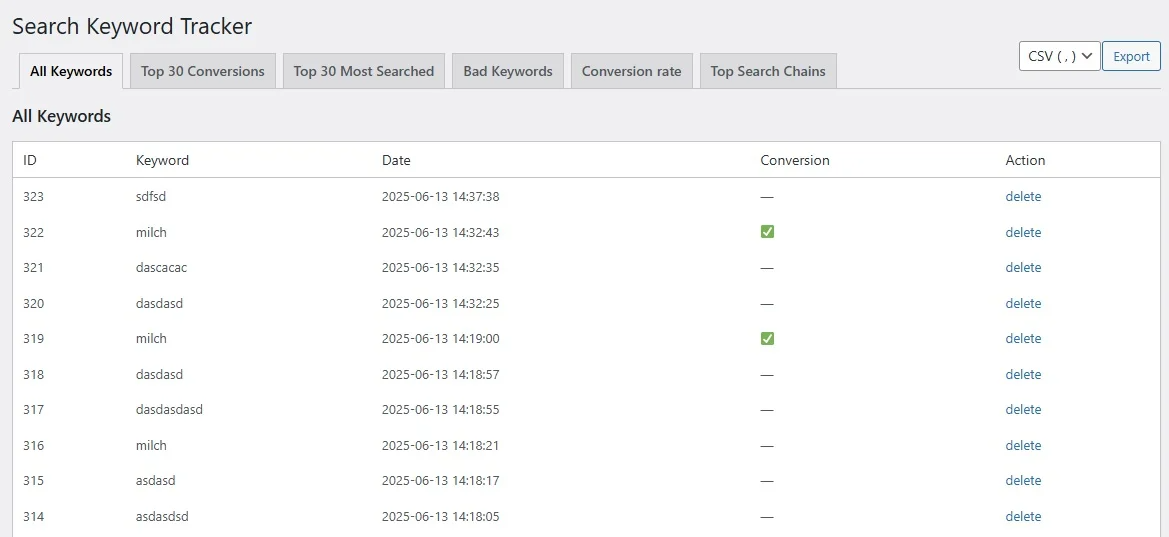
Task: View the Top Search Chains tab
Action: tap(768, 71)
